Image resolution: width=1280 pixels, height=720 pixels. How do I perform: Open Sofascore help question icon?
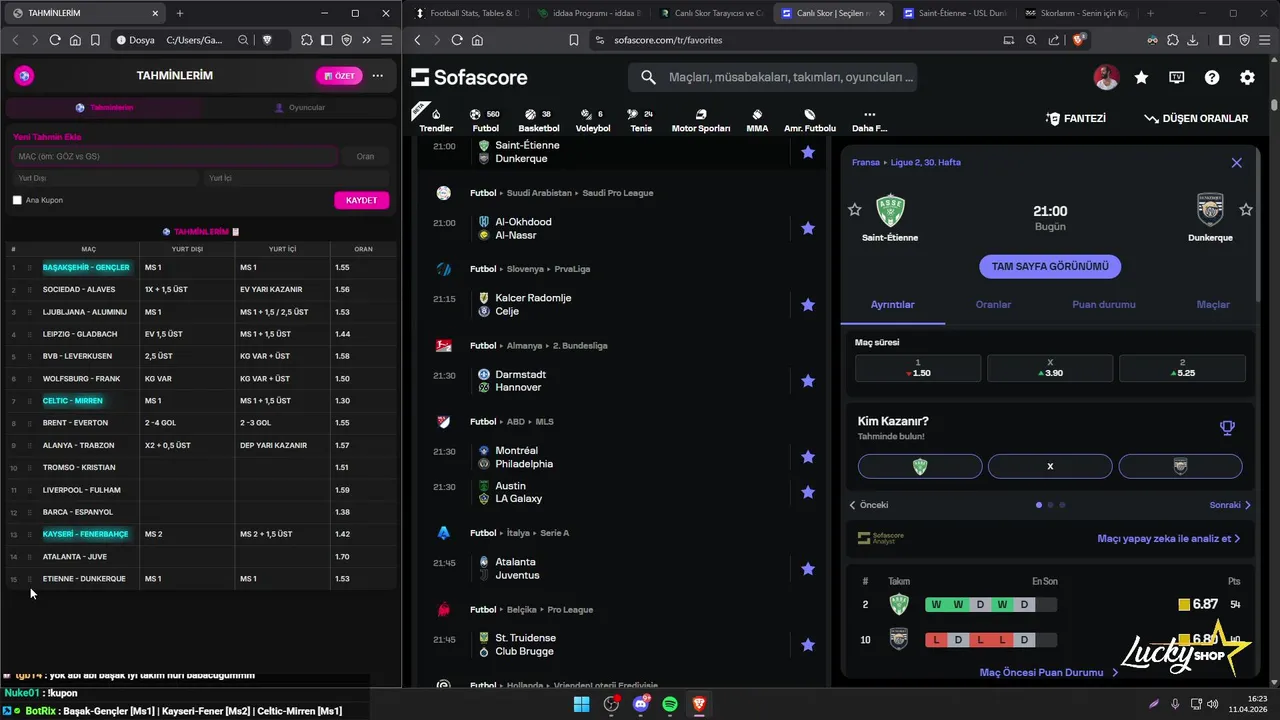pos(1212,77)
